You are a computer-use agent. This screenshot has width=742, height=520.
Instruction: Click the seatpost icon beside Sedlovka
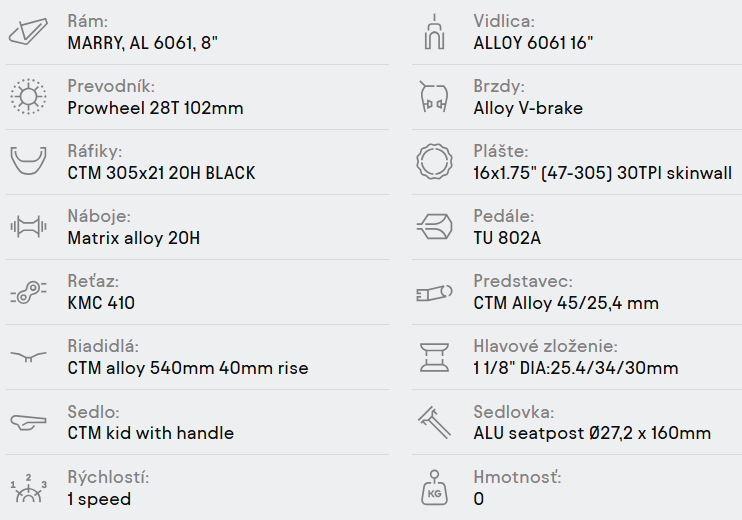pos(434,422)
